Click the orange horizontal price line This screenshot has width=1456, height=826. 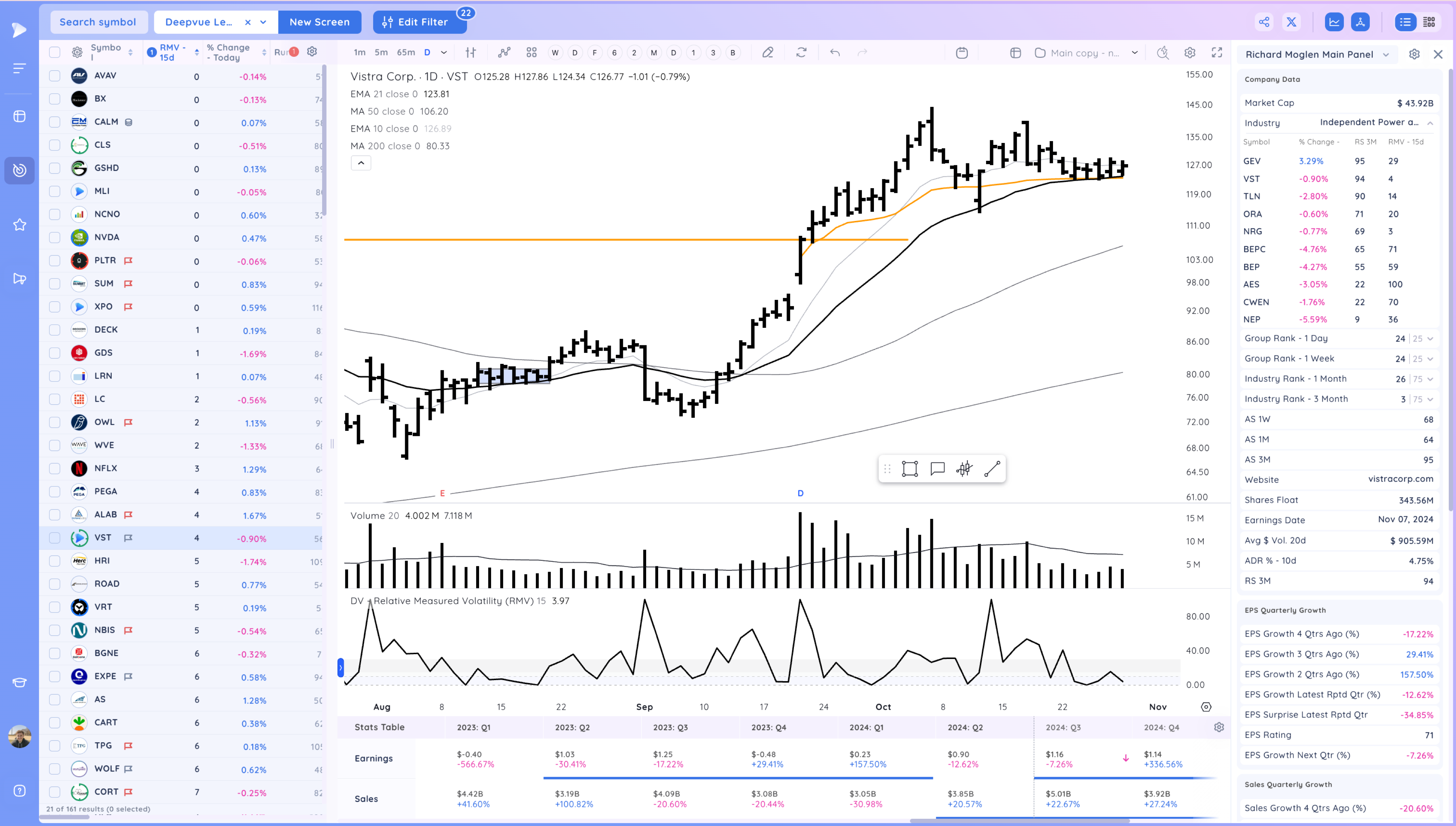coord(567,240)
